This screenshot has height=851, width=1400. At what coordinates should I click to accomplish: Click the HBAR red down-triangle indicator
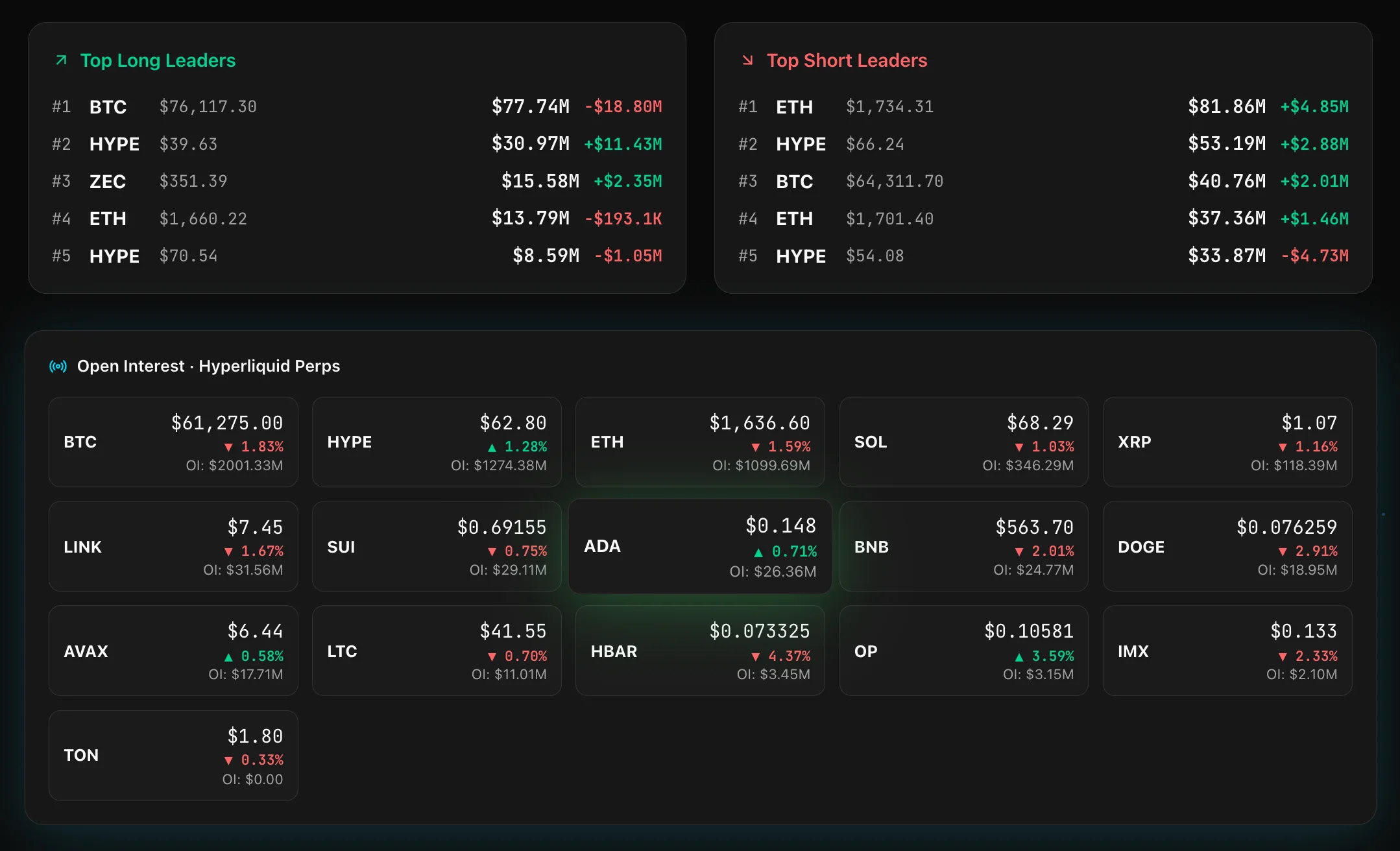pyautogui.click(x=756, y=657)
